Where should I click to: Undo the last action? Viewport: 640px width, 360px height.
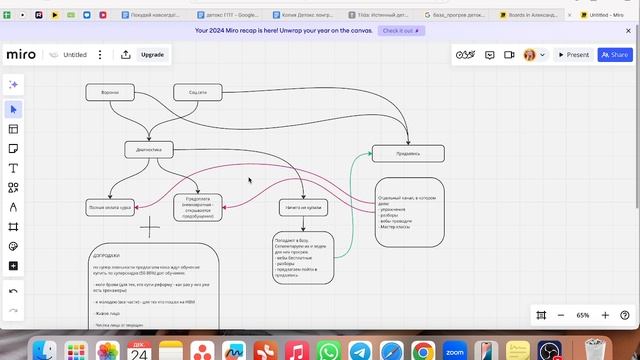(x=13, y=291)
